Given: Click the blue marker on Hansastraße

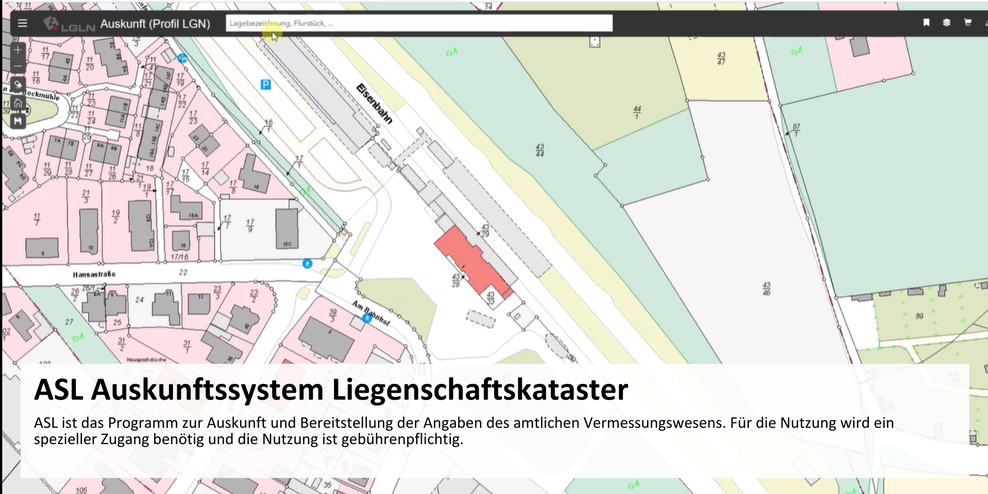Looking at the screenshot, I should click(x=307, y=263).
